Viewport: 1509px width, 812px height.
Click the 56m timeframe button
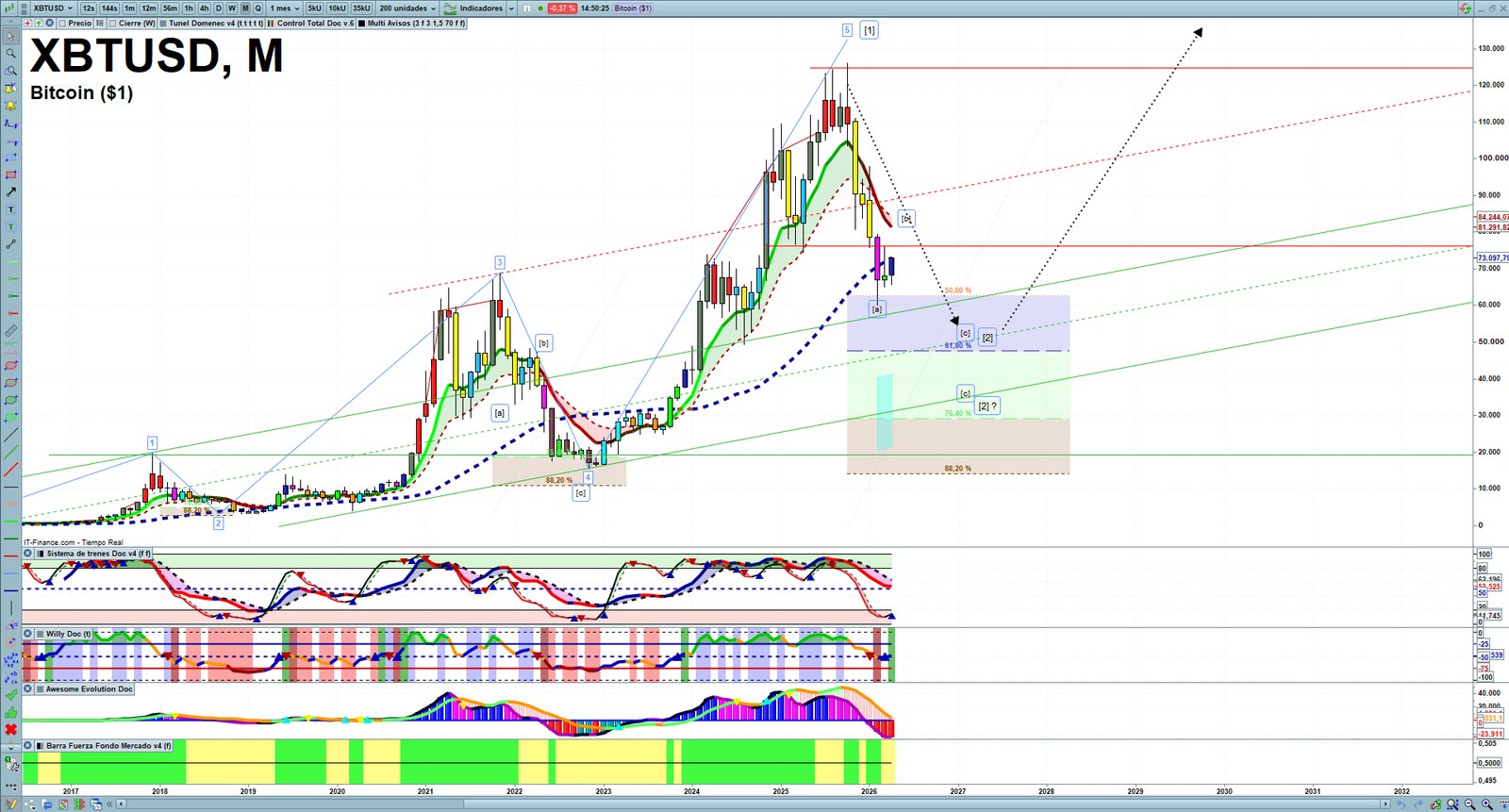point(170,8)
